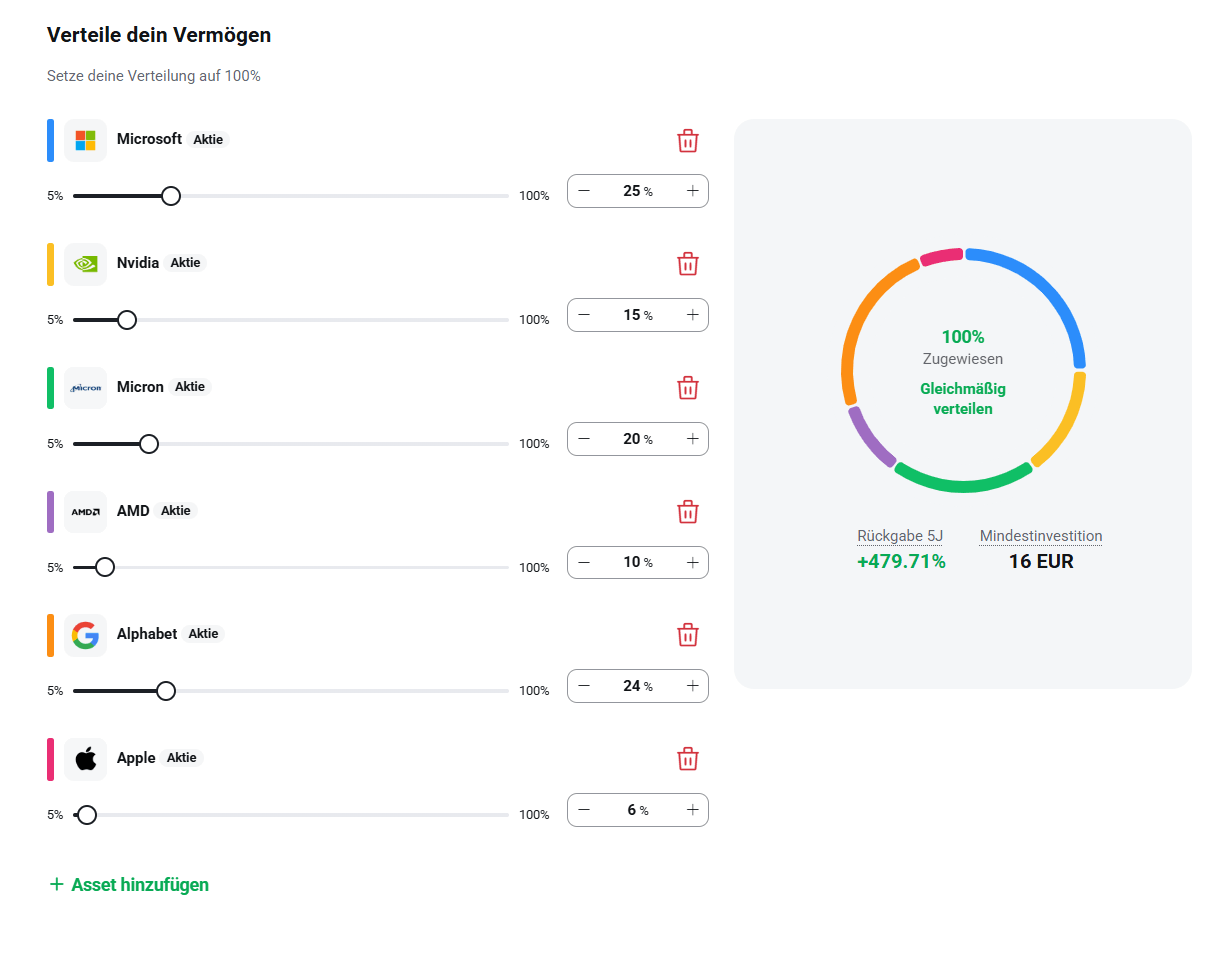This screenshot has width=1213, height=953.
Task: Click the green color bar beside Micron
Action: coord(50,388)
